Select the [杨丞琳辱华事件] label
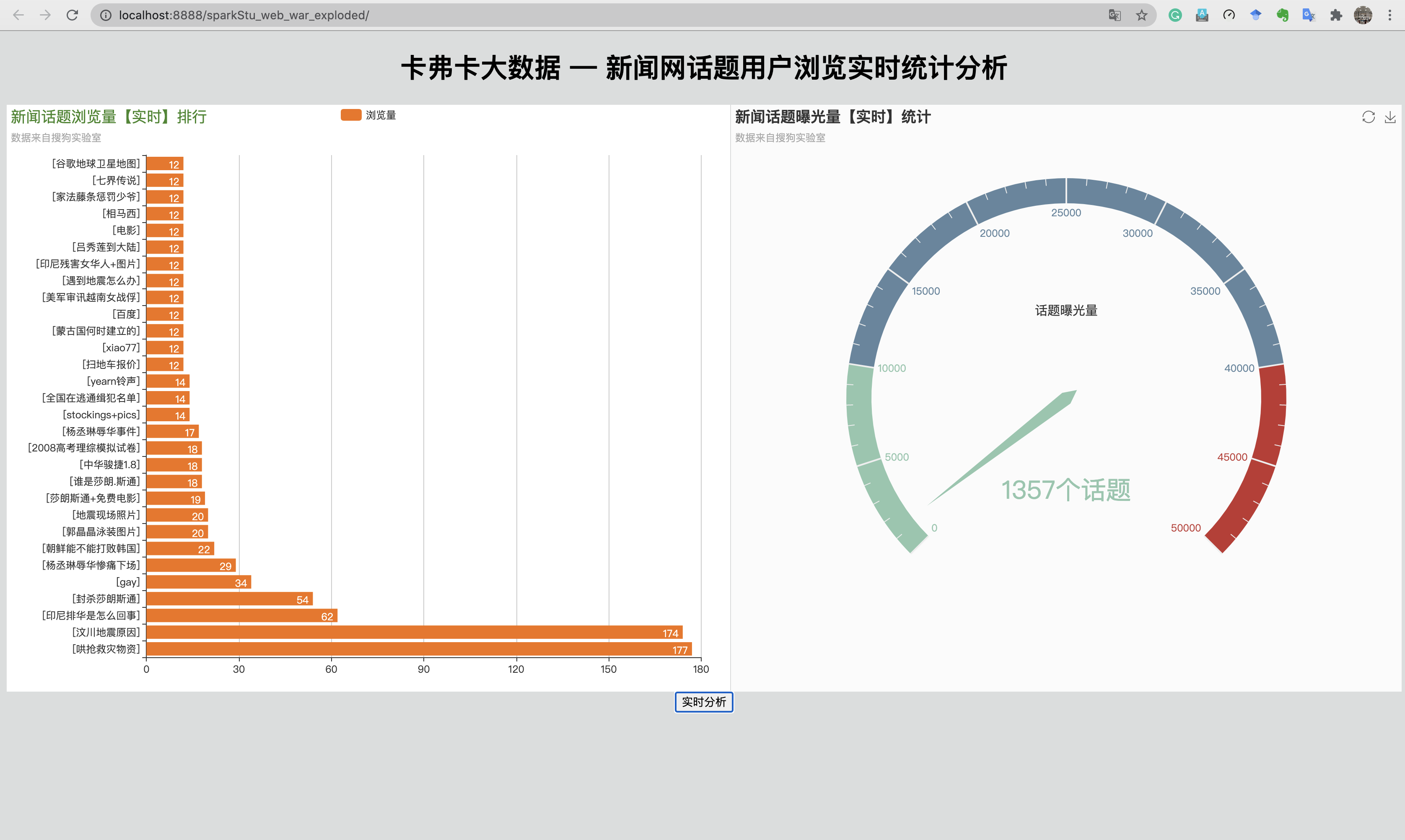The image size is (1405, 840). [x=101, y=431]
